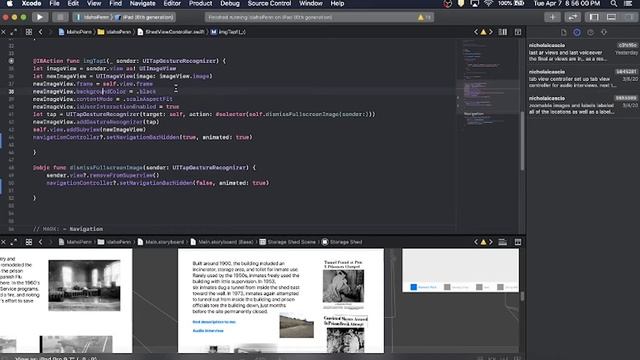Click the tunnel newspaper clipping image
Image resolution: width=640 pixels, height=360 pixels.
[343, 286]
